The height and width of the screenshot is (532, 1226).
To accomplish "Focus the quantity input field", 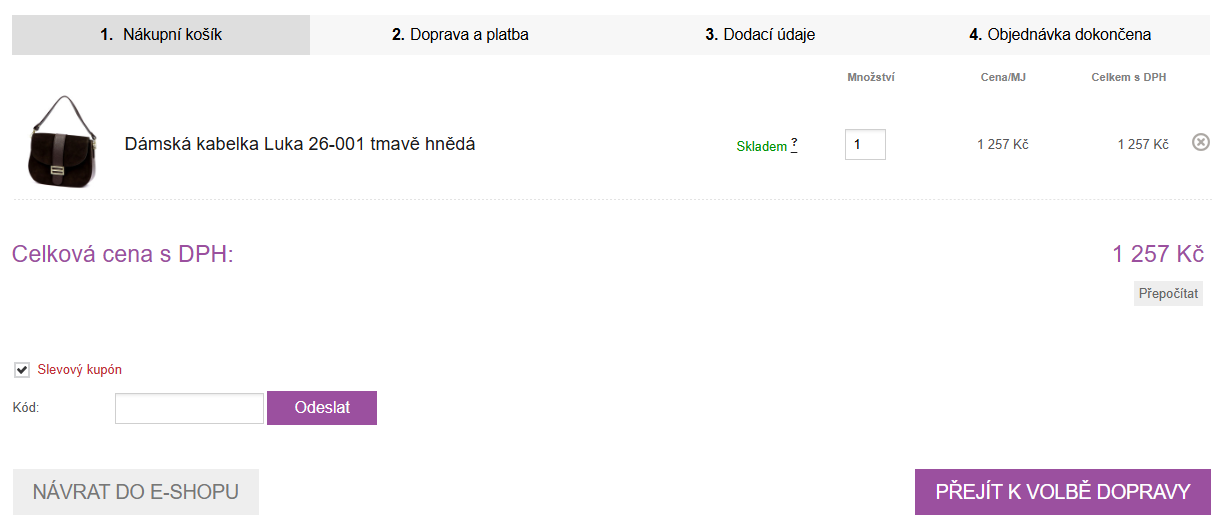I will [x=865, y=144].
